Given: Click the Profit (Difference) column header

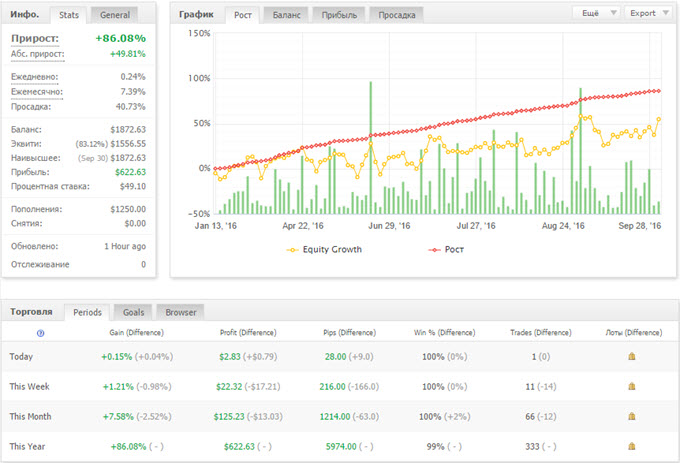Looking at the screenshot, I should (x=248, y=333).
